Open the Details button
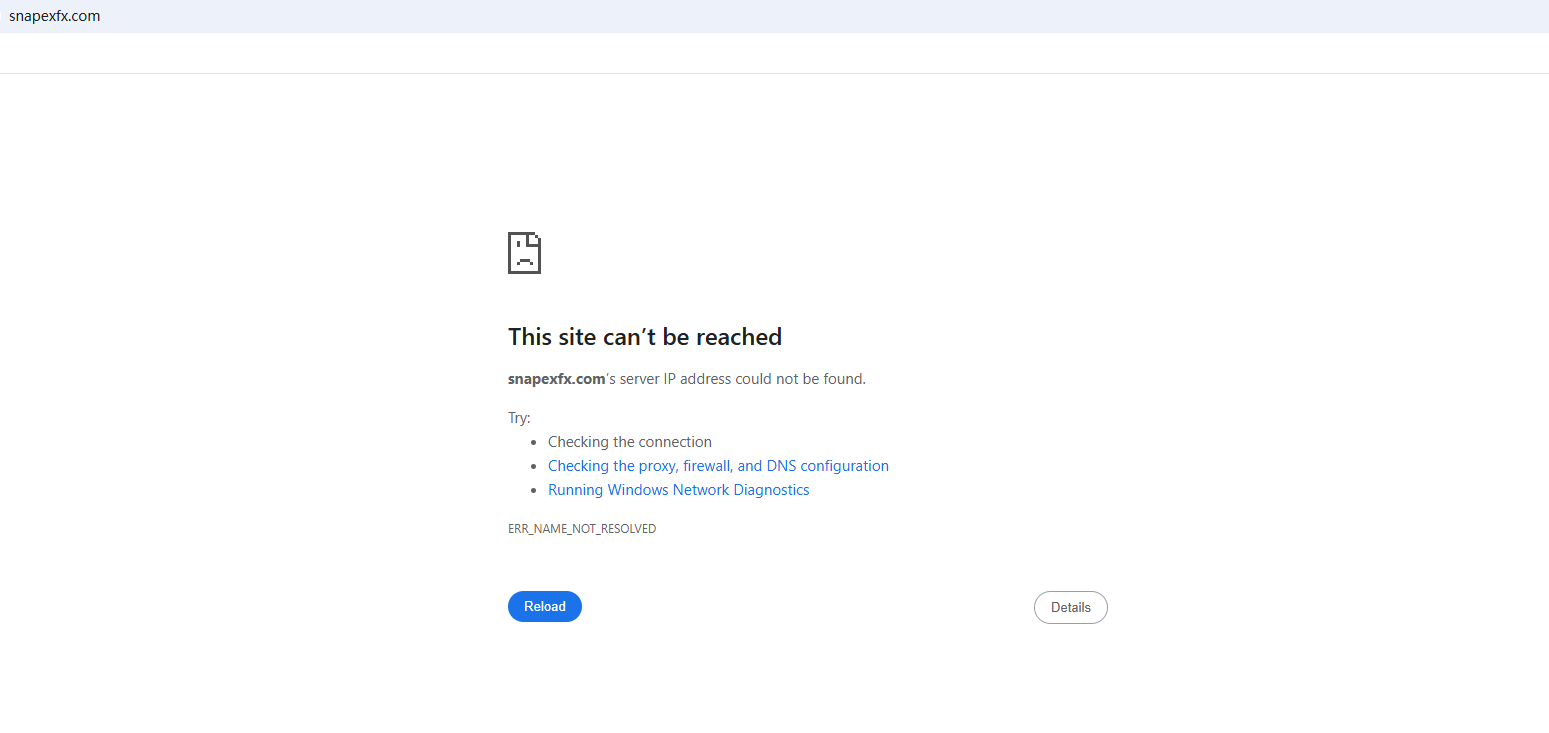 (1070, 607)
